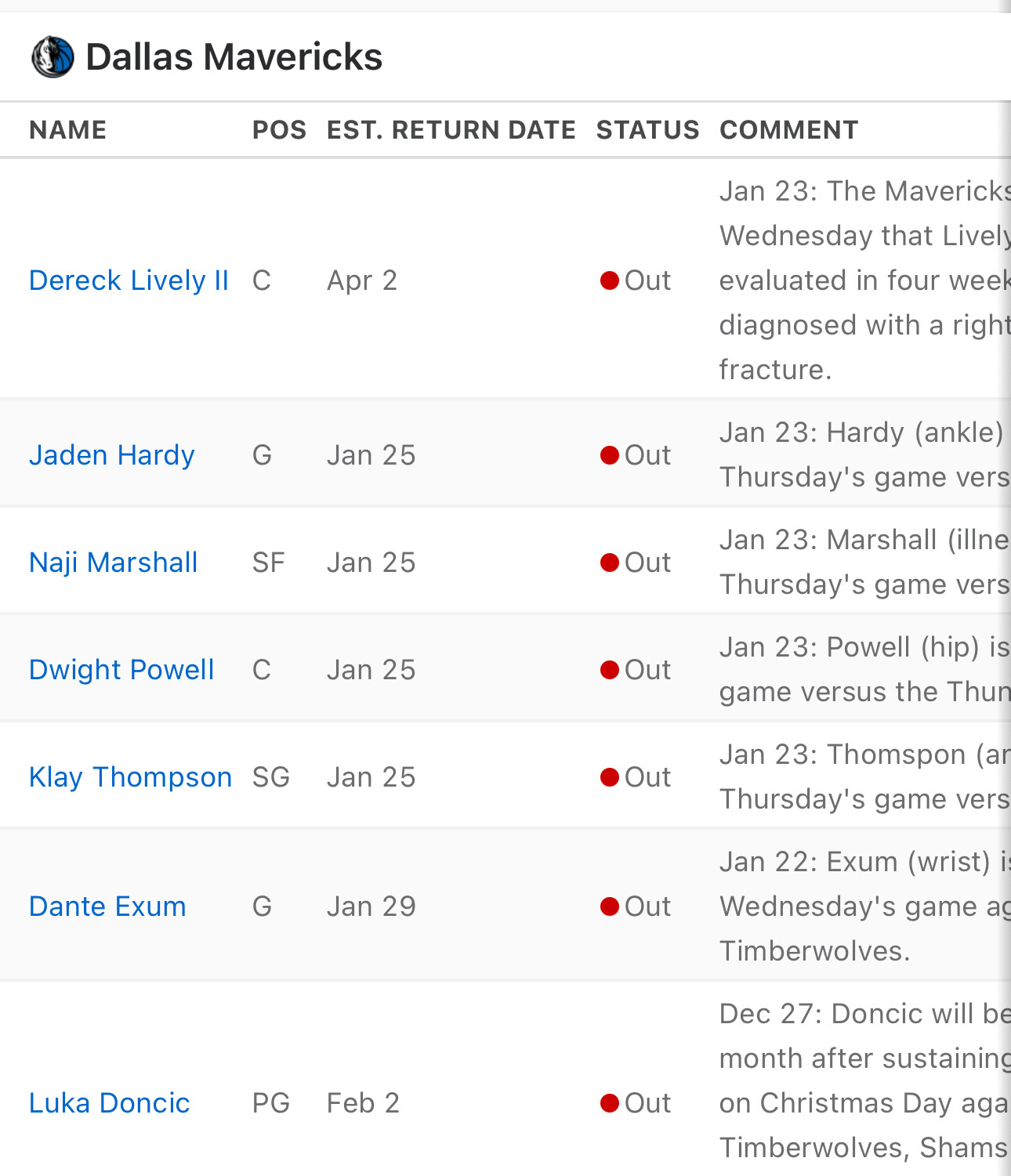This screenshot has width=1011, height=1176.
Task: Open Dereck Lively II player page
Action: pos(129,280)
